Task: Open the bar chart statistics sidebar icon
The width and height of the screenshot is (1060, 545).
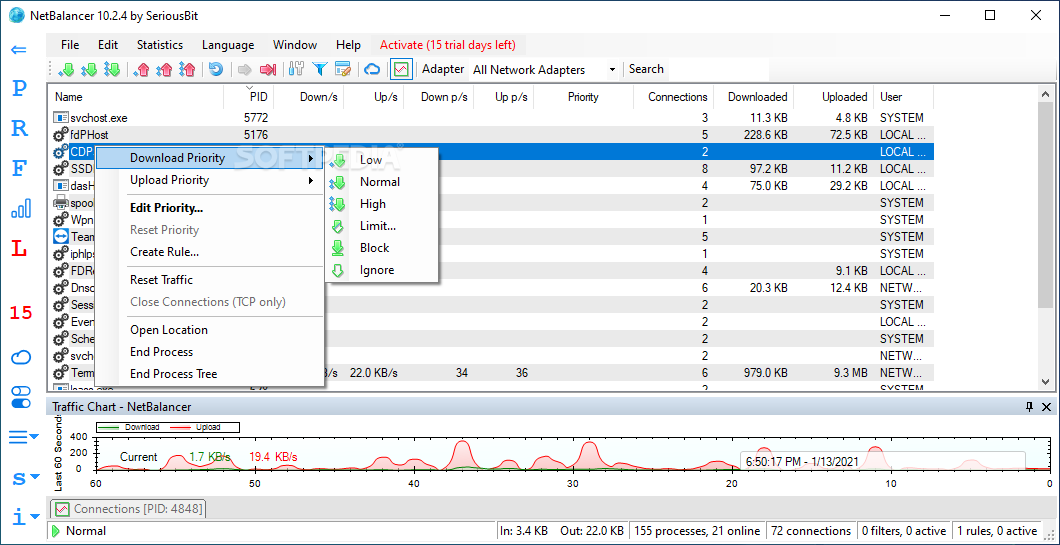Action: [20, 208]
